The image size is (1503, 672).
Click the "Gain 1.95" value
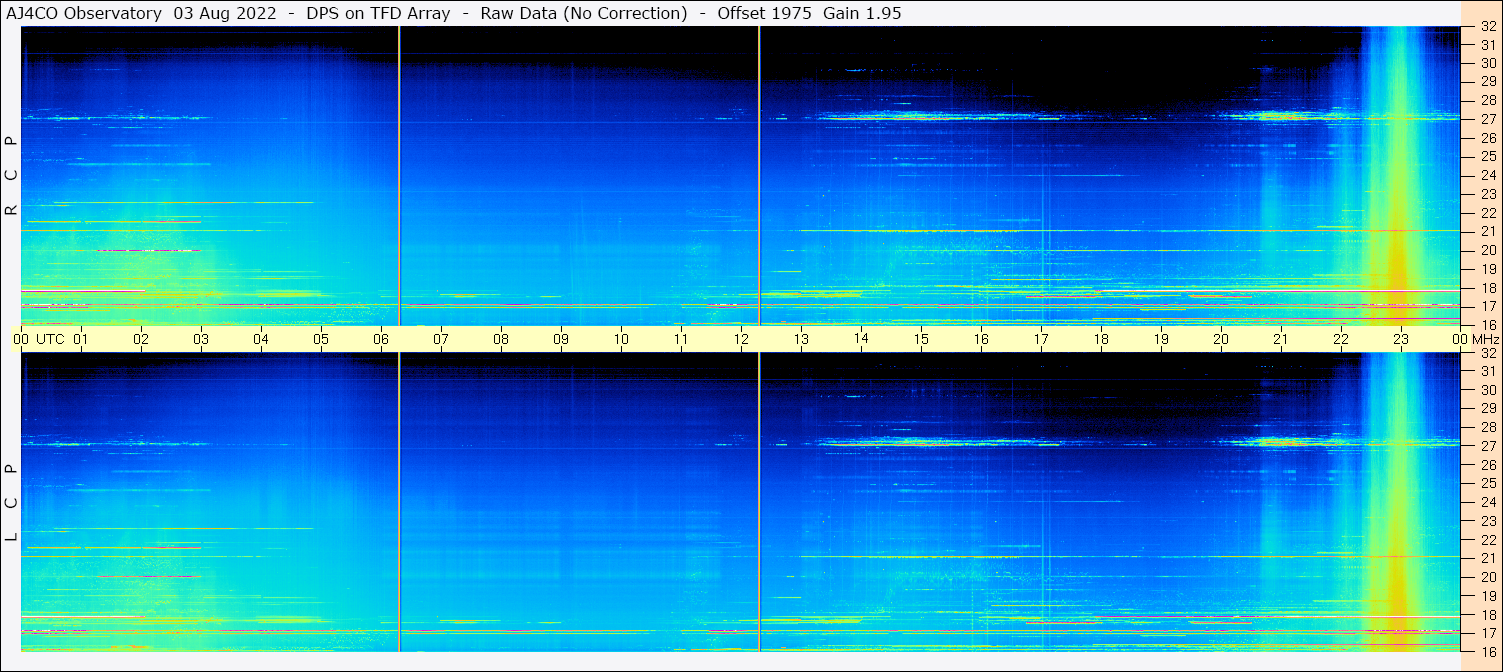tap(862, 13)
